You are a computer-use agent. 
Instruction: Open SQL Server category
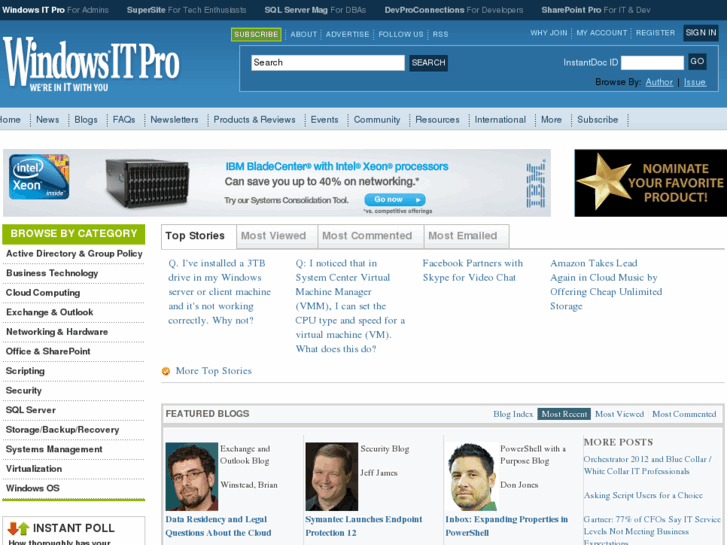[x=31, y=410]
